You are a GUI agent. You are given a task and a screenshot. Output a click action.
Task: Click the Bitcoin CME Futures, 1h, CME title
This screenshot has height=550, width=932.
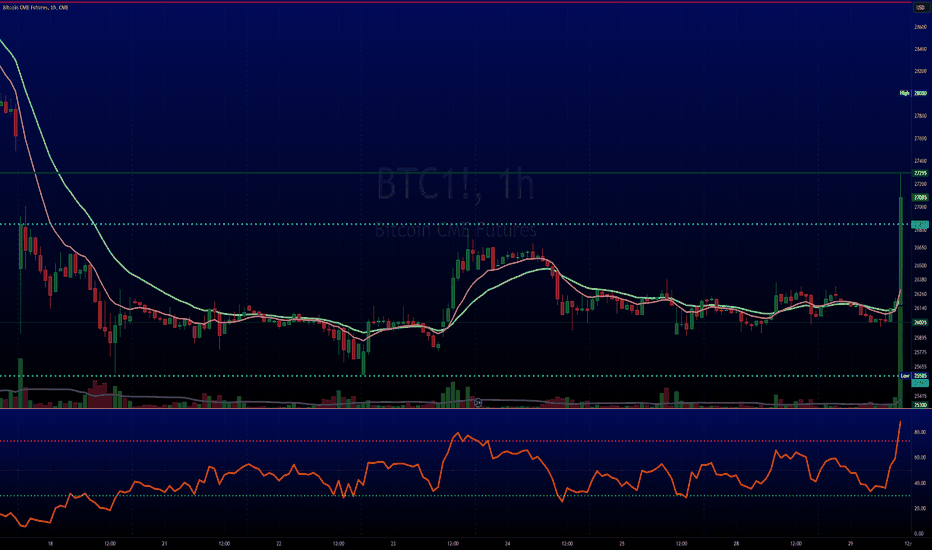(35, 8)
